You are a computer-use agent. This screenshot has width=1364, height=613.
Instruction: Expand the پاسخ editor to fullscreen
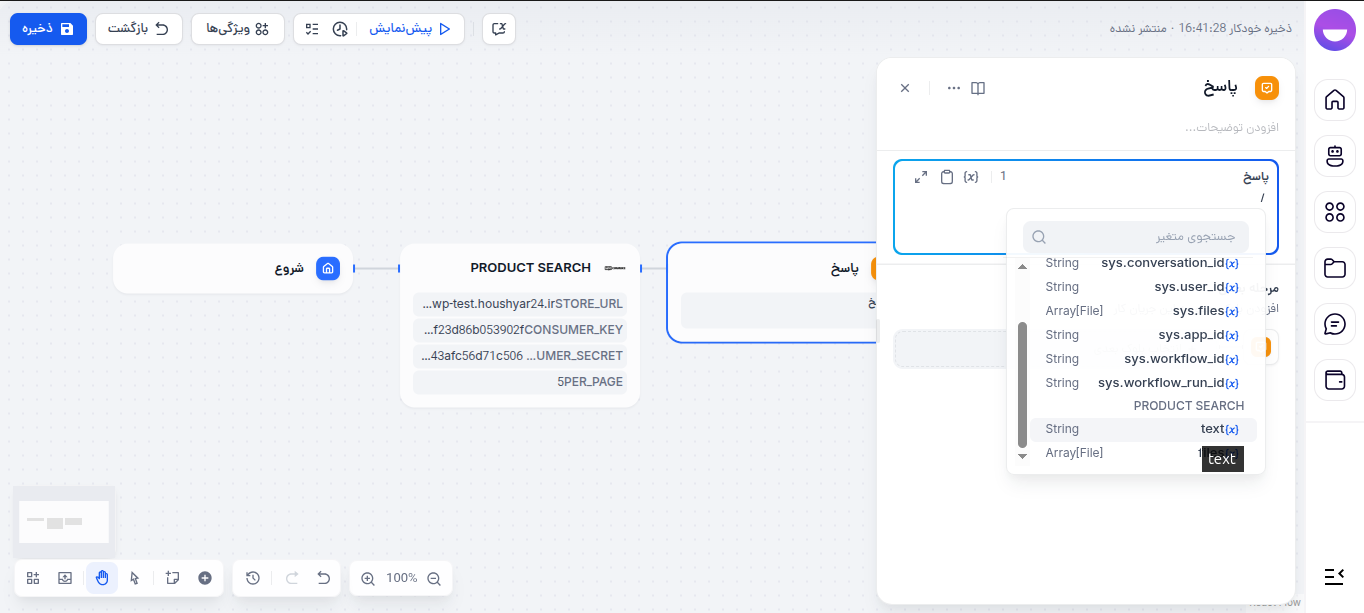(920, 176)
